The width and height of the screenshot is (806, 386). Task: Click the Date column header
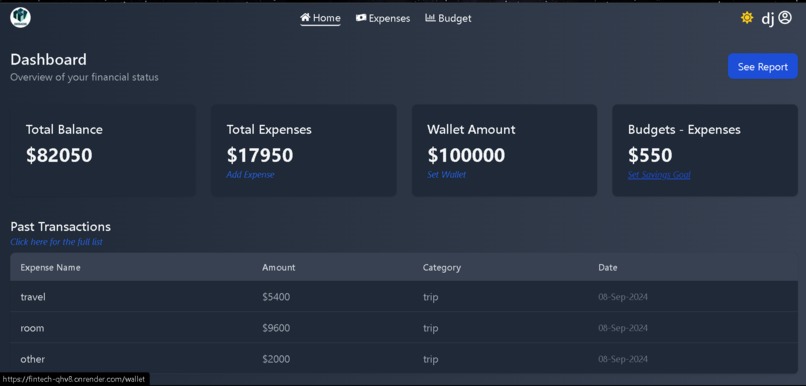click(x=608, y=267)
